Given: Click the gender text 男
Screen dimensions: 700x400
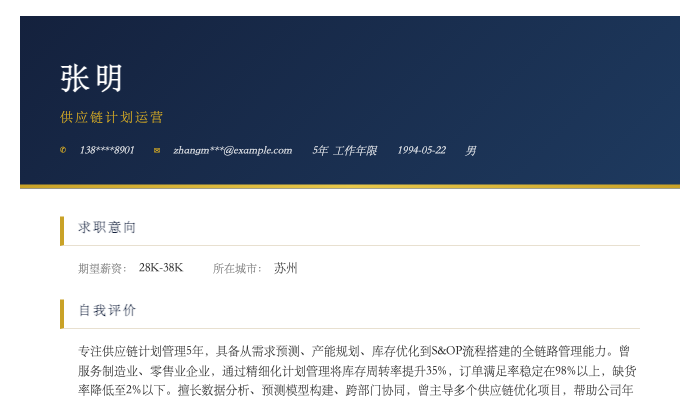Looking at the screenshot, I should coord(471,150).
